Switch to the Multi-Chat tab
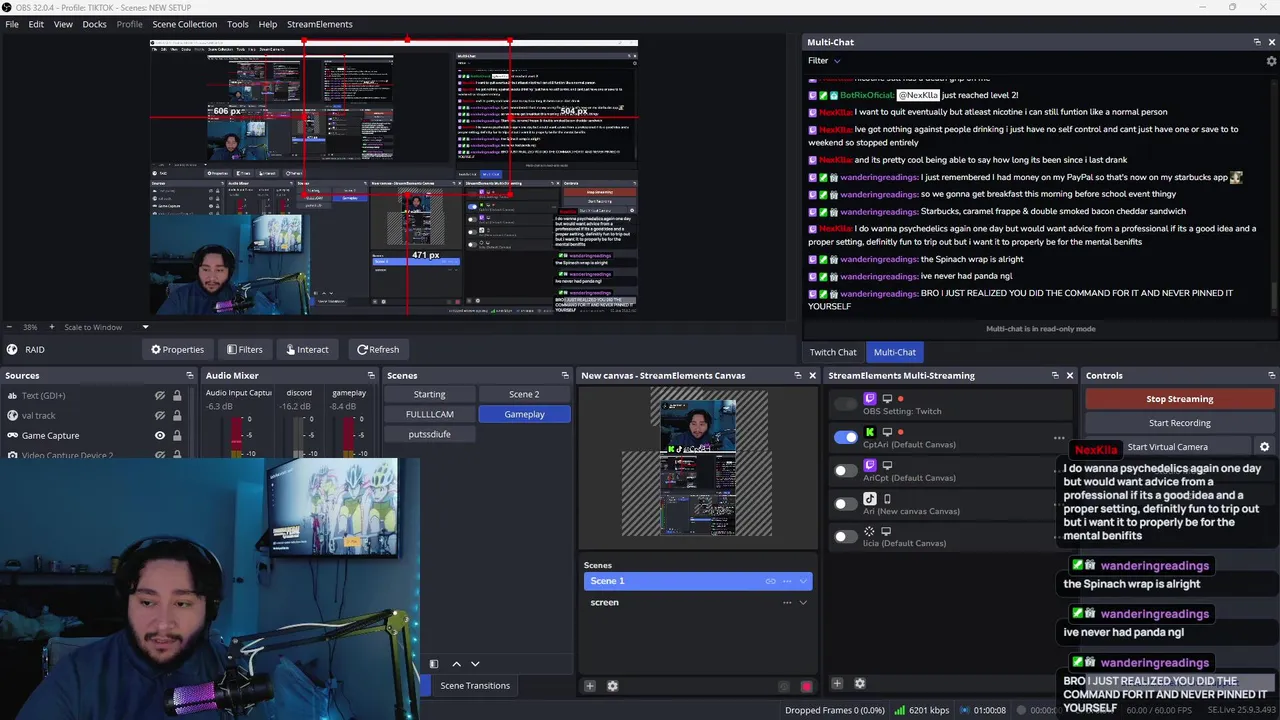This screenshot has width=1280, height=720. [x=894, y=352]
